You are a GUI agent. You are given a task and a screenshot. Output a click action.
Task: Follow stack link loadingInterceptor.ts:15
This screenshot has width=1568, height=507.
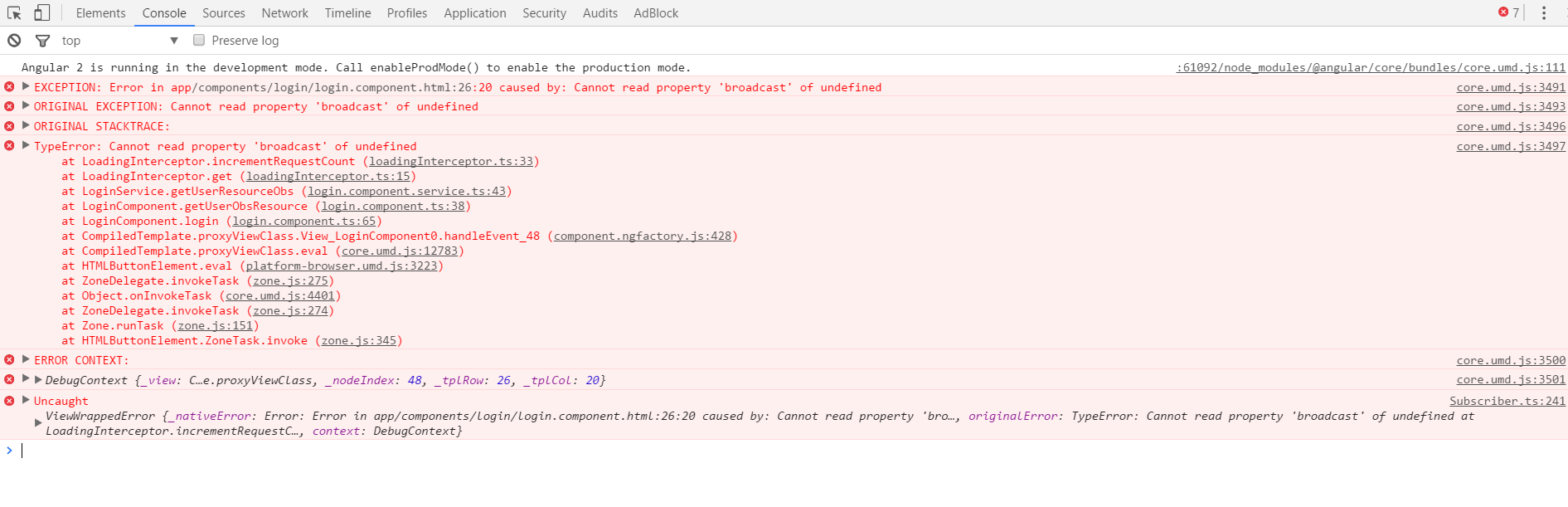click(328, 176)
